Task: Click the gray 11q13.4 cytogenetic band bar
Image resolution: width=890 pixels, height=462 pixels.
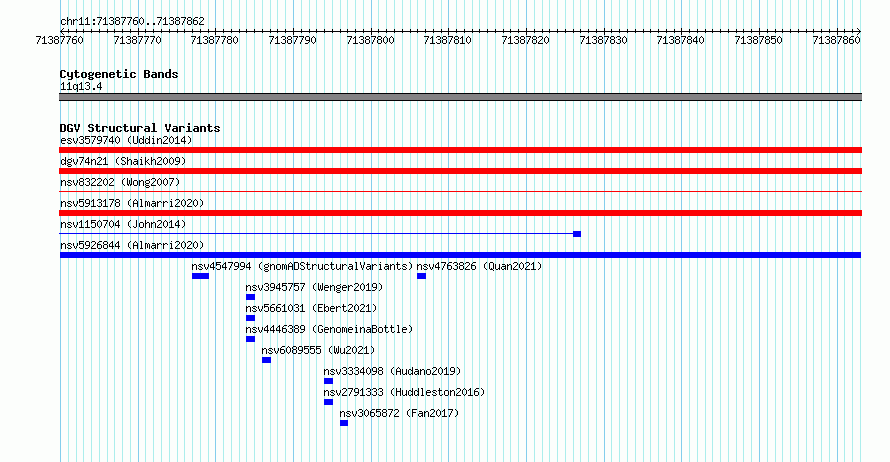Action: [x=460, y=97]
